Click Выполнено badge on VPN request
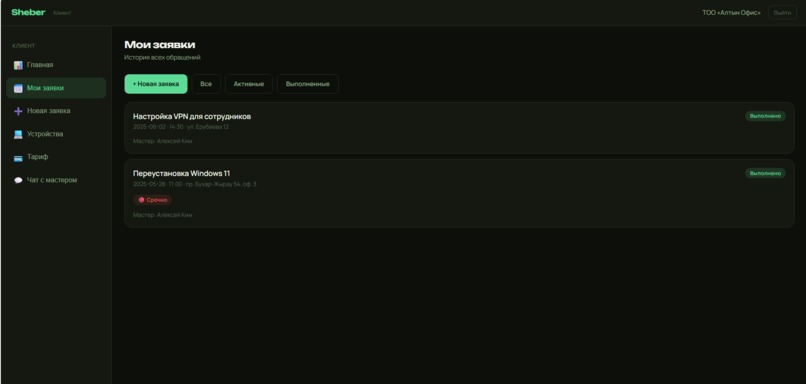 point(765,116)
